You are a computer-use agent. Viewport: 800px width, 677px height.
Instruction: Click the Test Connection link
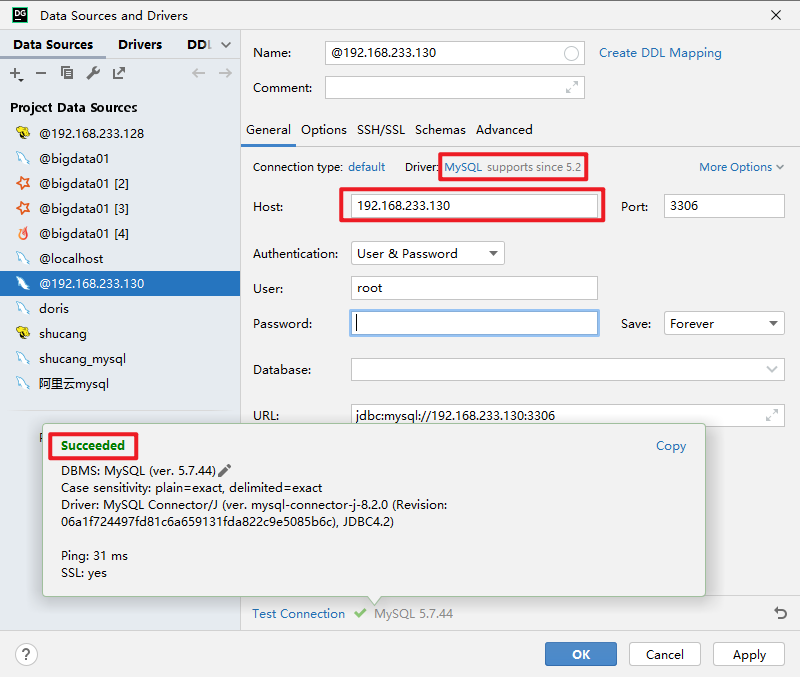[x=298, y=613]
